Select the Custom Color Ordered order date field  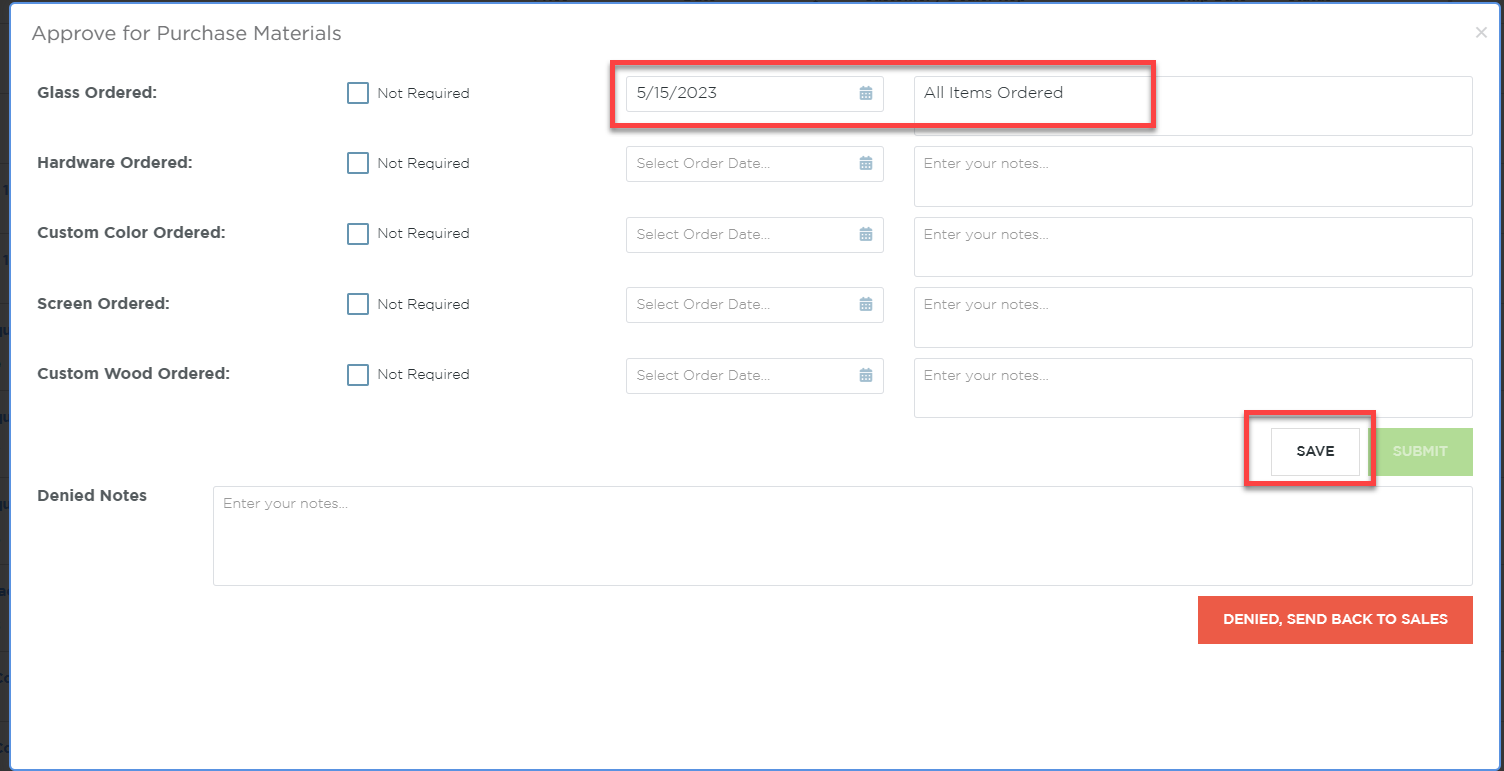click(755, 234)
